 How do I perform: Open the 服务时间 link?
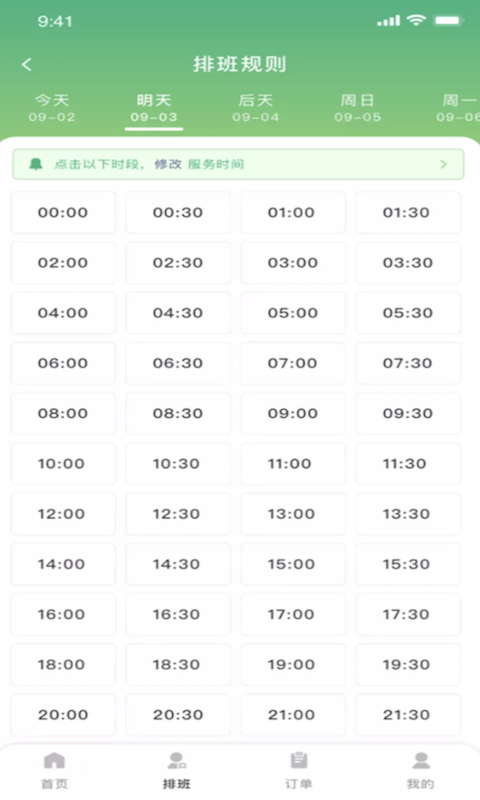[216, 164]
